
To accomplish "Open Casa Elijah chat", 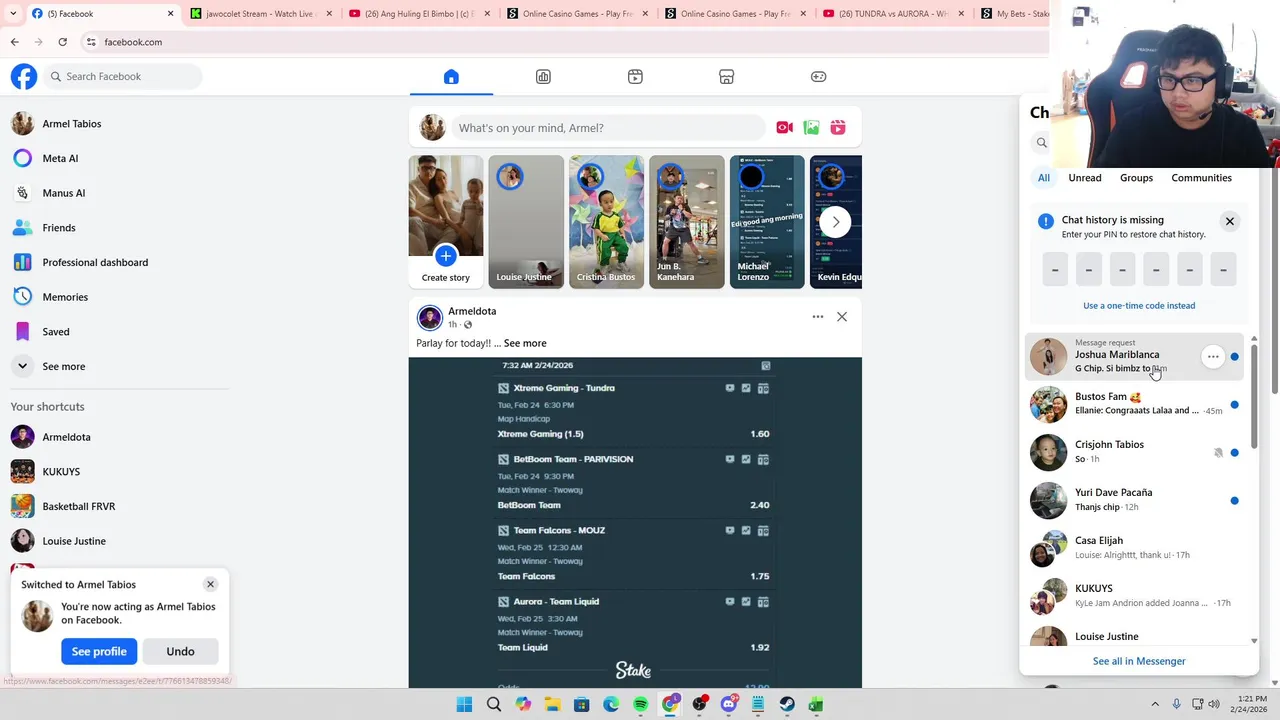I will [1134, 548].
